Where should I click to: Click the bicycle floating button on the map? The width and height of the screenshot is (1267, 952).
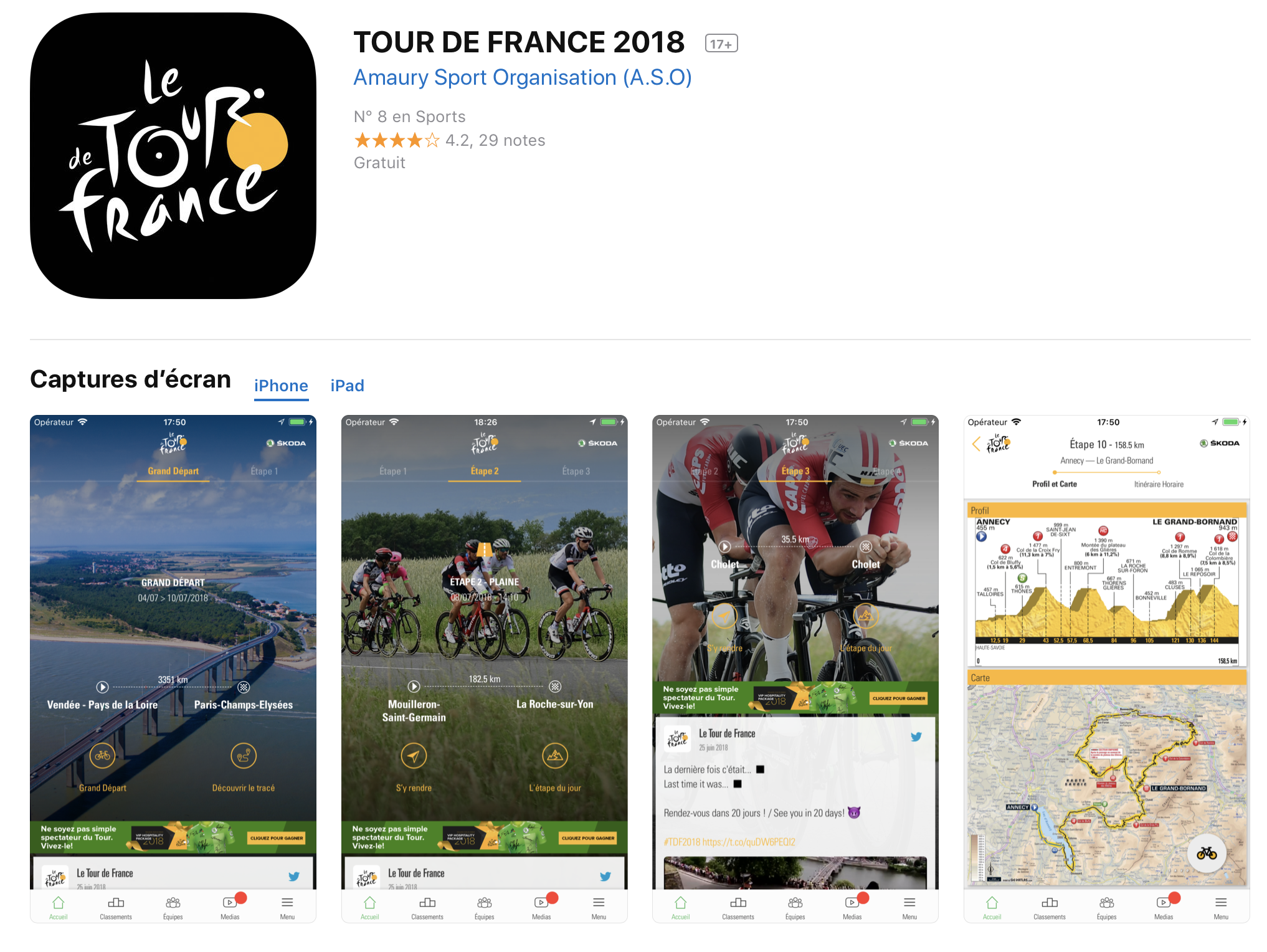tap(1207, 853)
